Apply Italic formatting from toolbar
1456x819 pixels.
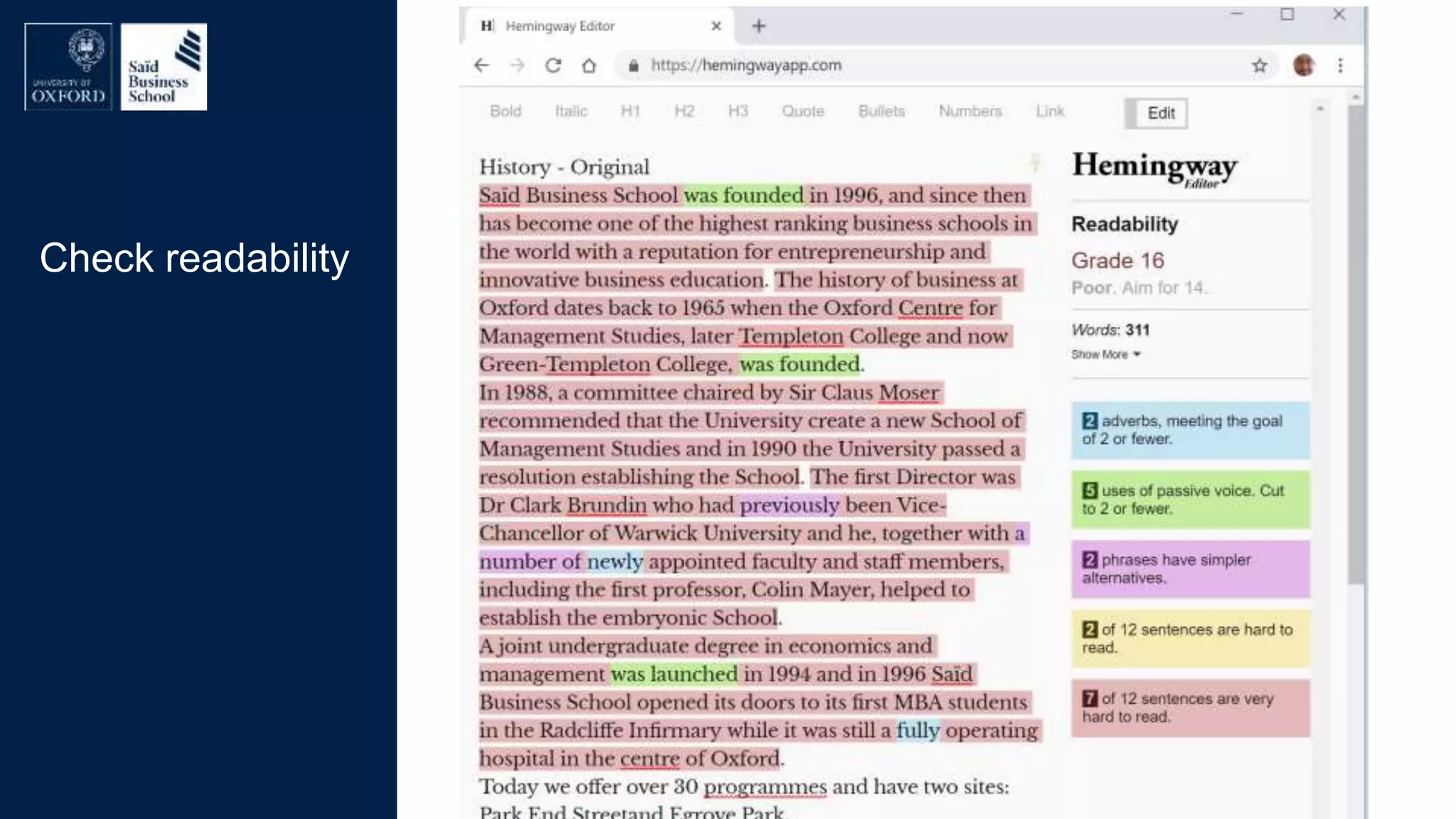571,111
